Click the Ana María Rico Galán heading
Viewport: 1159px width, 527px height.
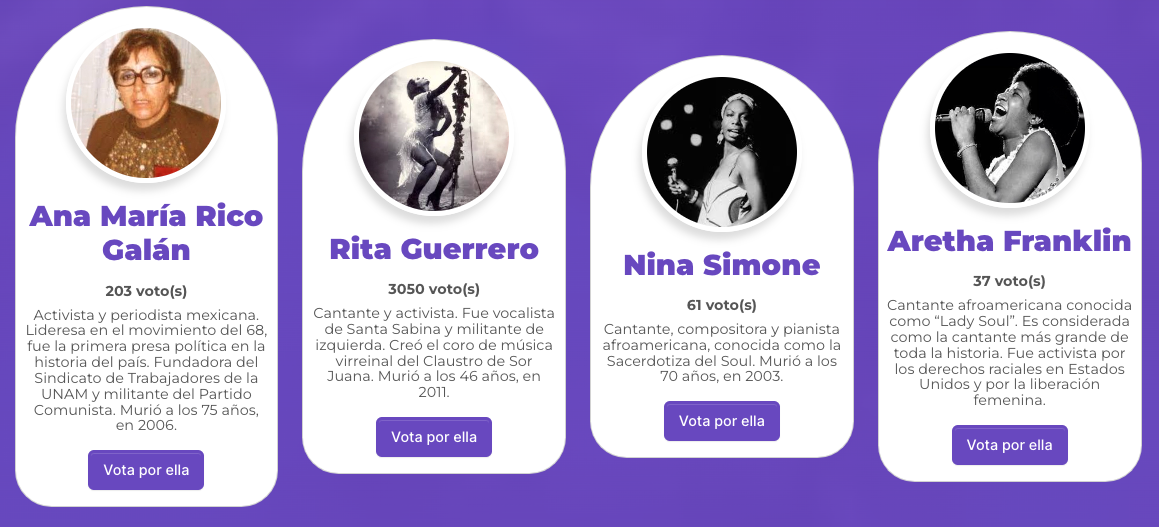coord(146,232)
